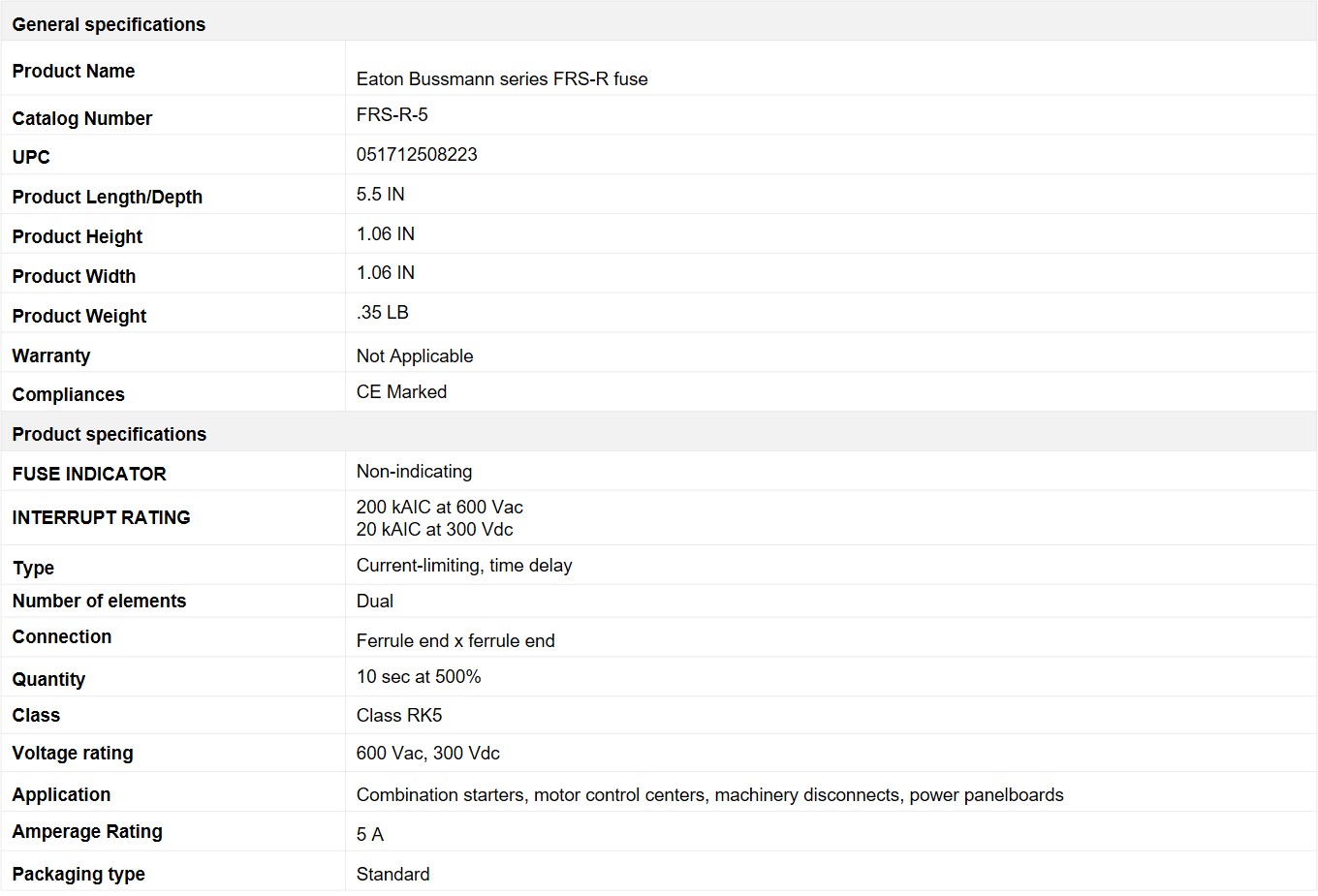Screen dimensions: 1318x896
Task: Click the 'Class RK5' value
Action: 398,715
